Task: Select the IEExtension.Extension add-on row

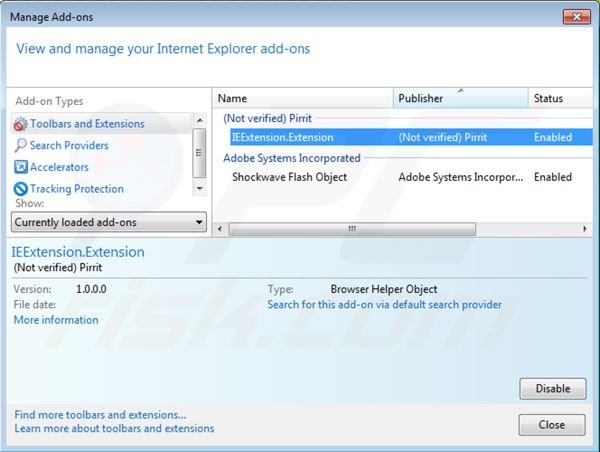Action: [411, 137]
